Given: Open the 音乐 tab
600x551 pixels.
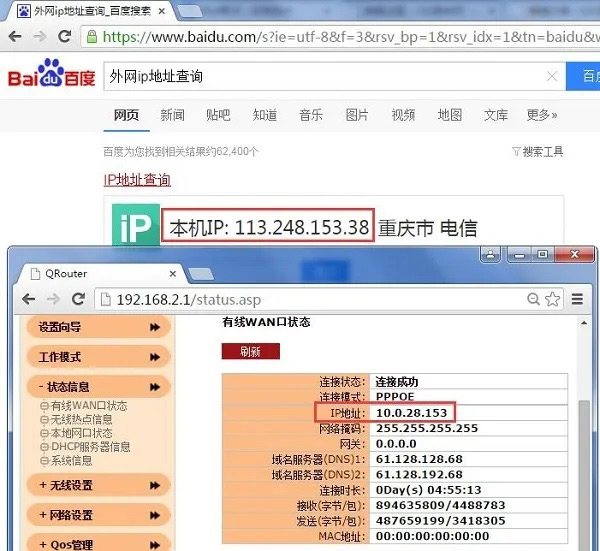Looking at the screenshot, I should point(311,115).
